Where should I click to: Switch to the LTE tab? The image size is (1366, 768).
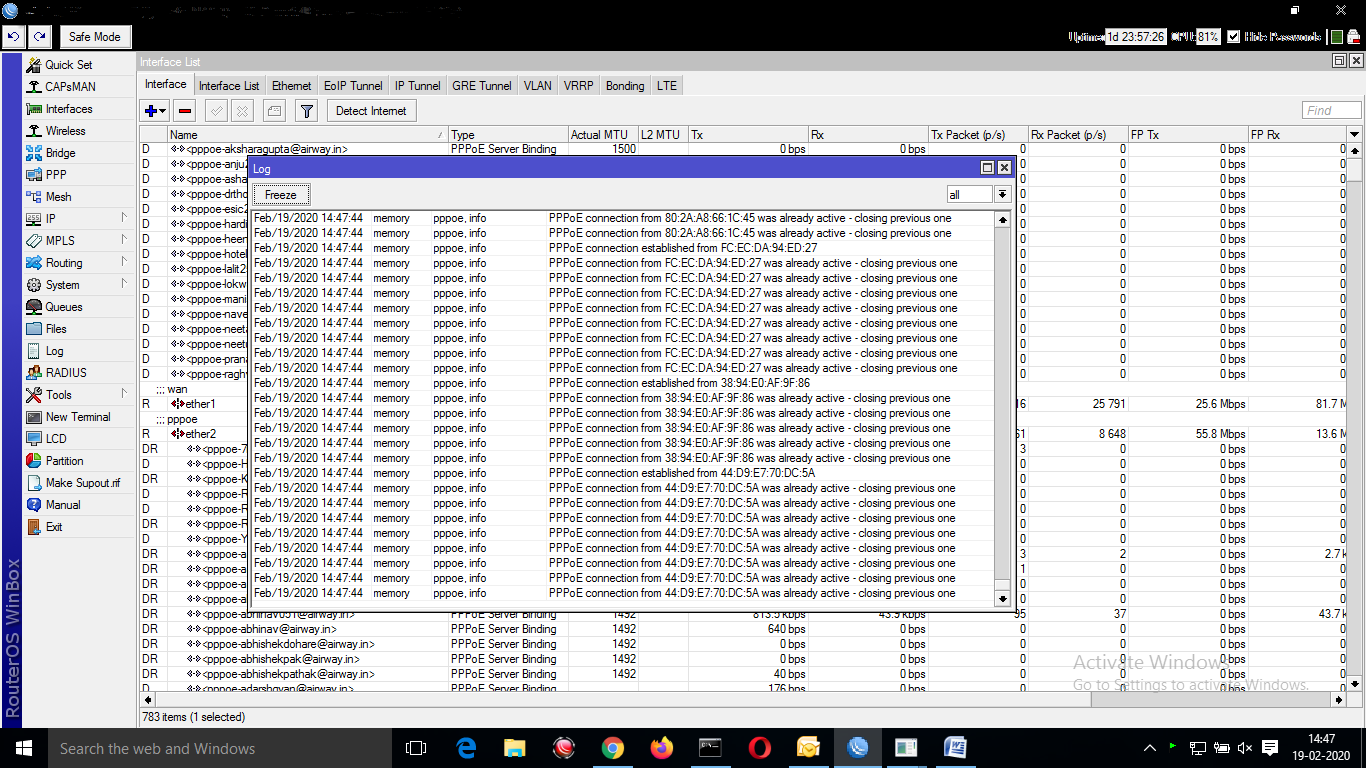pyautogui.click(x=667, y=86)
